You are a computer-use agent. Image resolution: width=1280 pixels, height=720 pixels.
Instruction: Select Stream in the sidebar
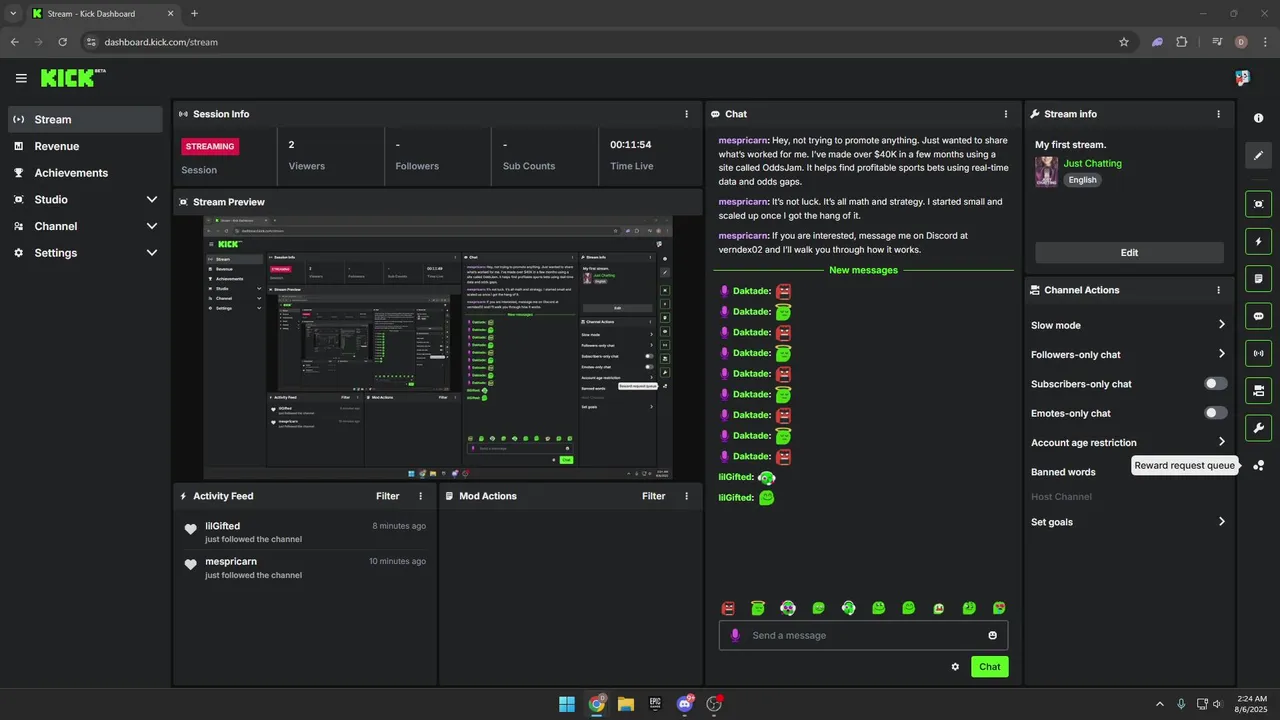pyautogui.click(x=85, y=119)
